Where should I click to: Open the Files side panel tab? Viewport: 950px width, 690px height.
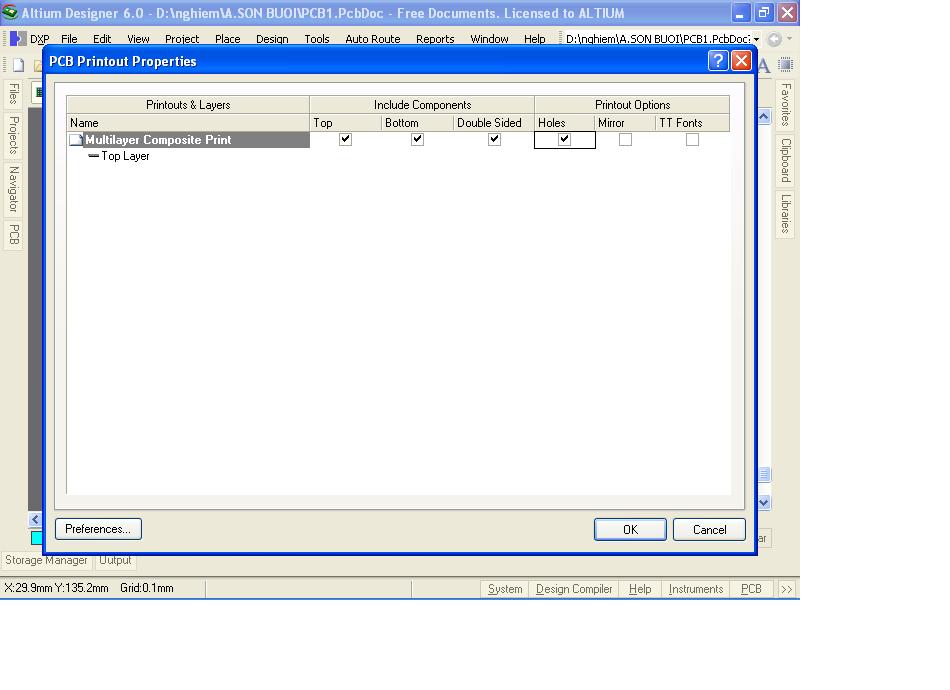click(x=13, y=94)
